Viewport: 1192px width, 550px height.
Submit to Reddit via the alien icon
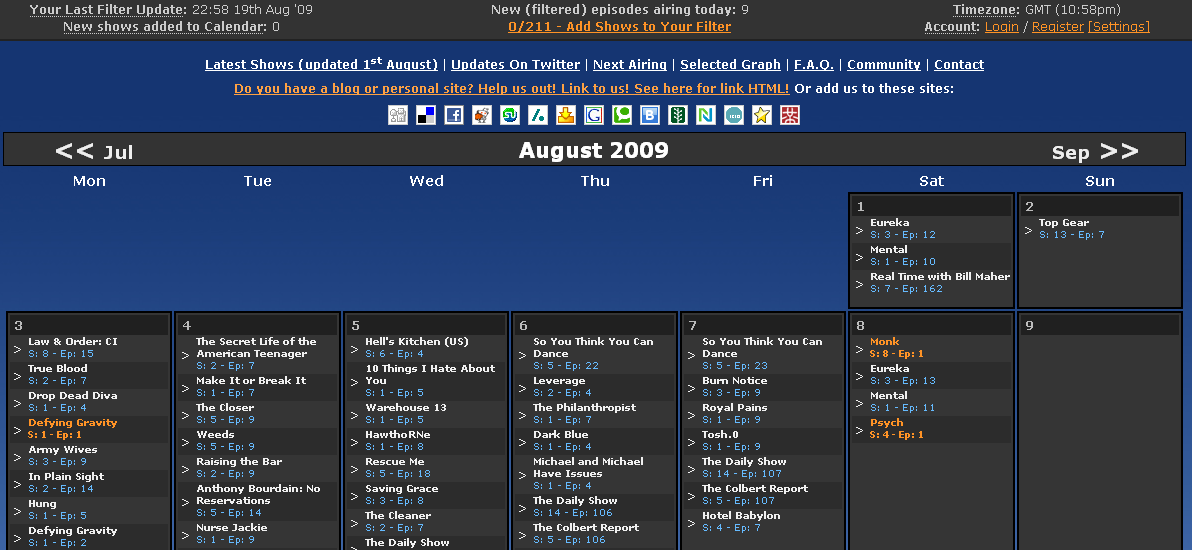coord(482,115)
